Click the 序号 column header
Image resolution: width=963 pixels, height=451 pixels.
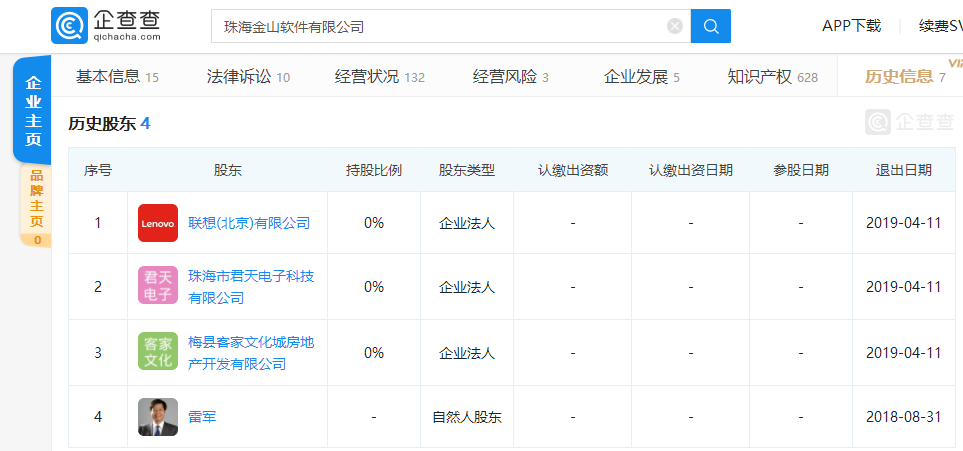[x=98, y=170]
